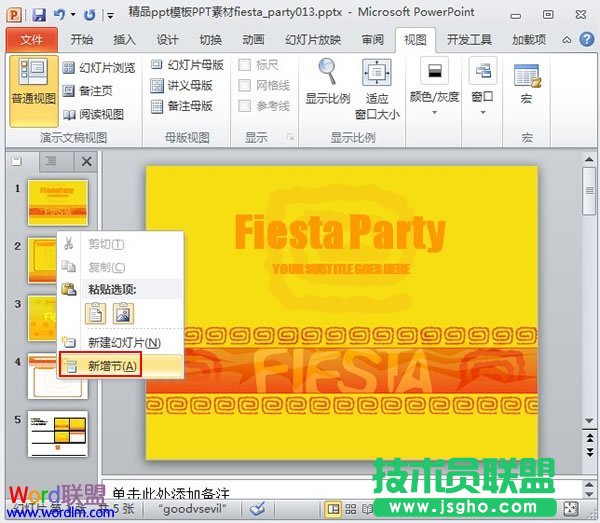Open the 幻灯片放映 ribbon tab
The image size is (600, 523).
313,40
